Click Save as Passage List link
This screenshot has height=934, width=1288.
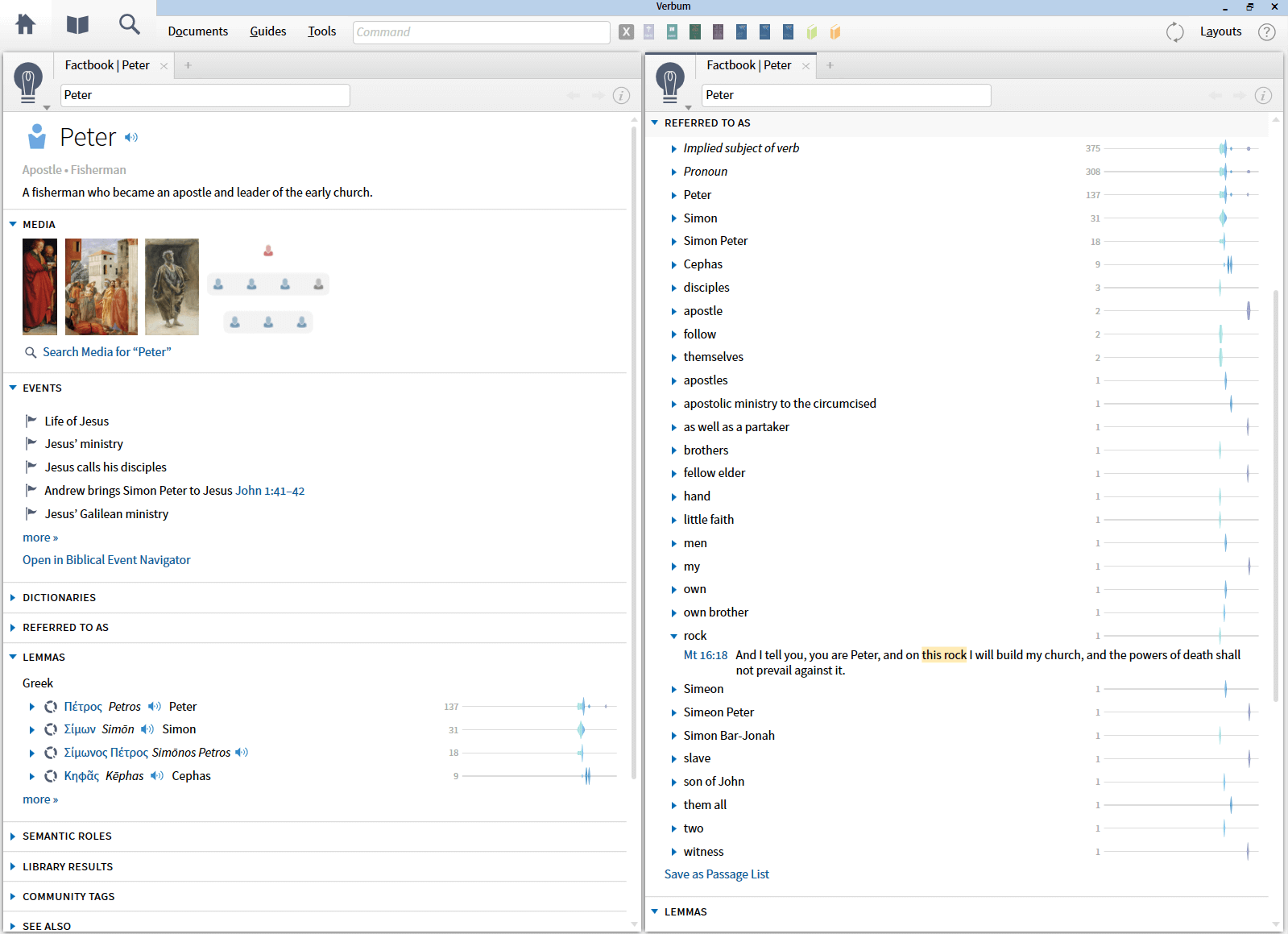point(716,874)
